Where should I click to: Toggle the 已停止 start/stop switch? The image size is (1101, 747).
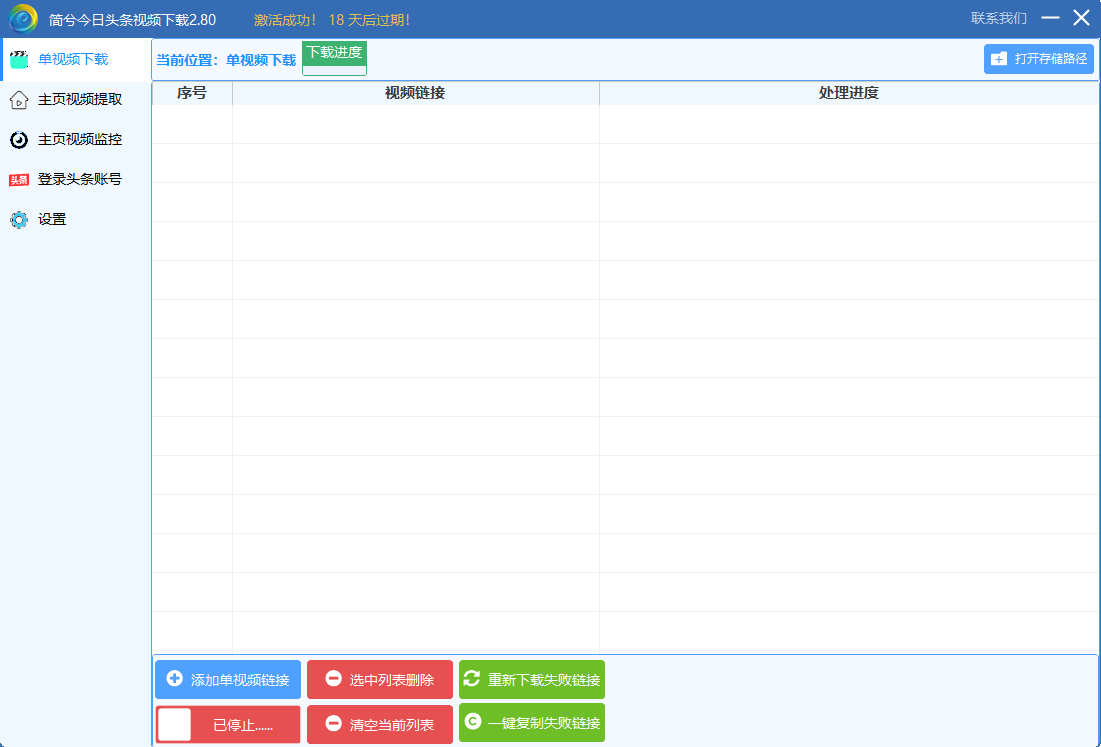coord(175,724)
